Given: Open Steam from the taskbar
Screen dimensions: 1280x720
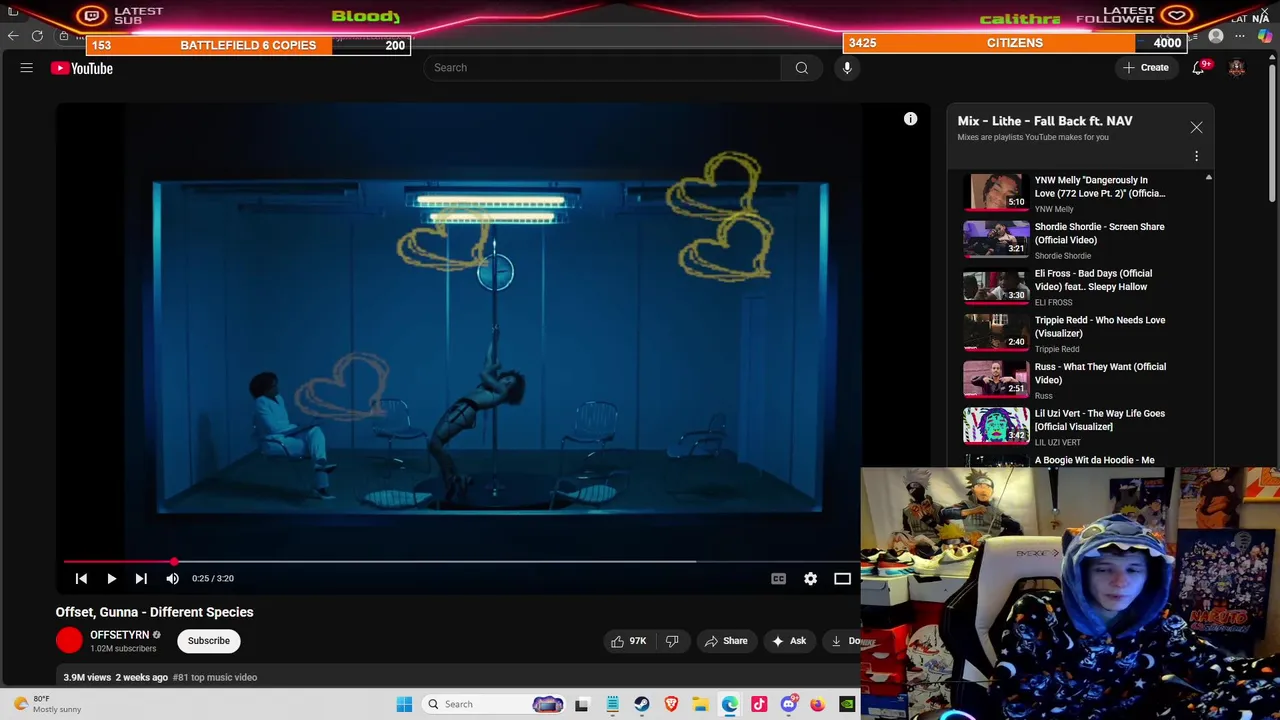Looking at the screenshot, I should [642, 704].
